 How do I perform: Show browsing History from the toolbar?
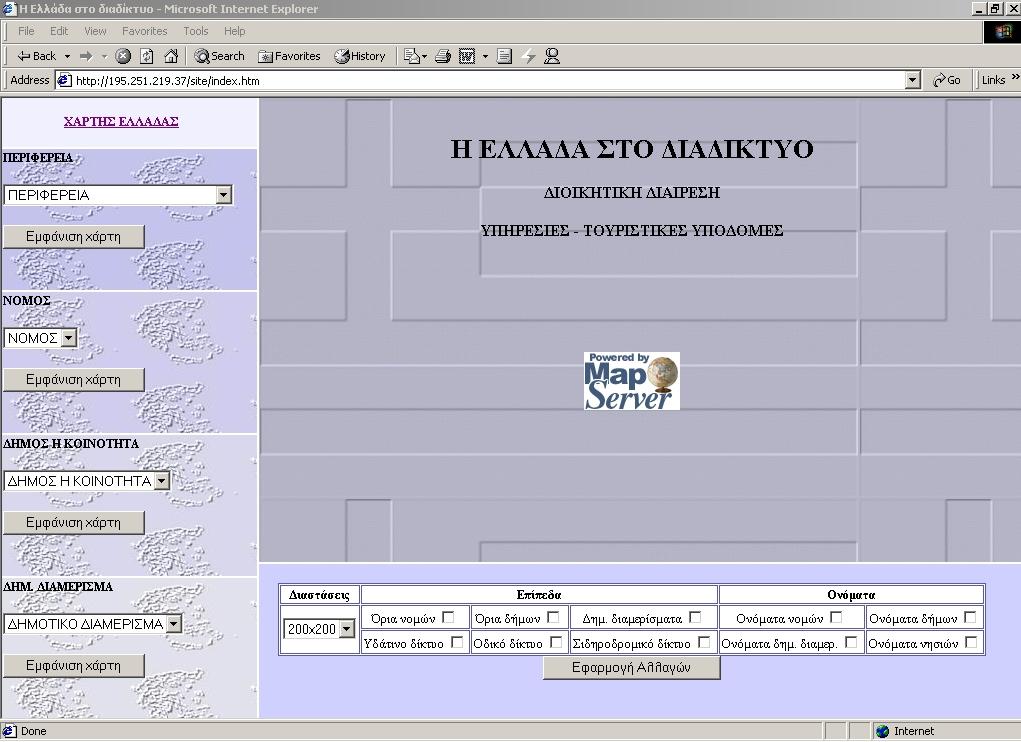click(x=360, y=56)
